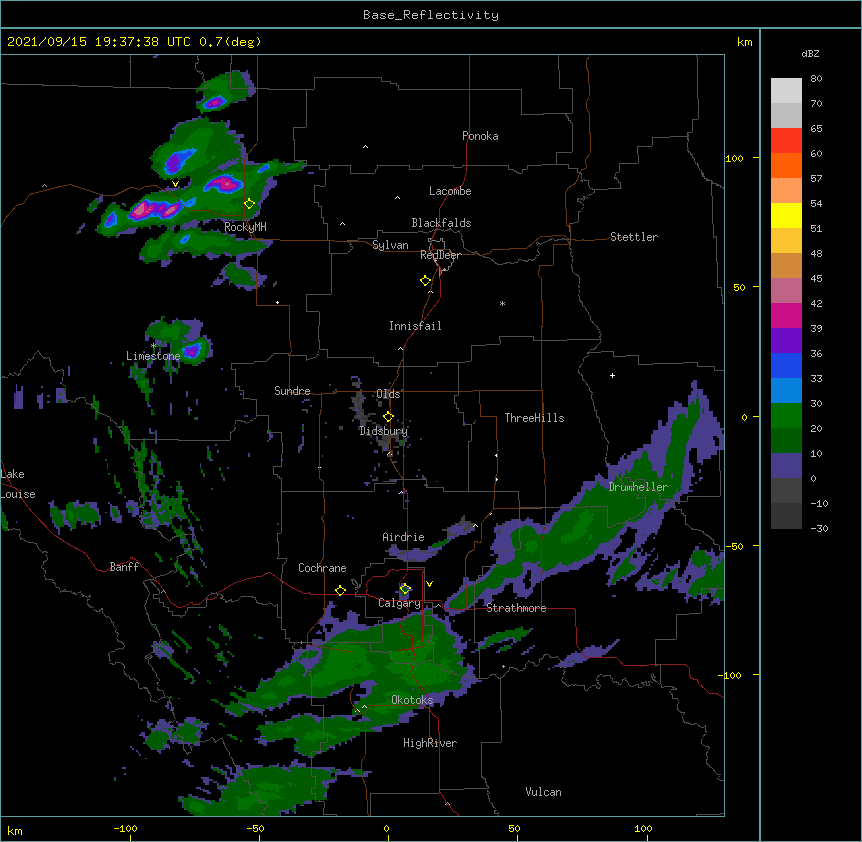Click the white plus marker north of Drumheller
Image resolution: width=862 pixels, height=842 pixels.
[x=612, y=375]
